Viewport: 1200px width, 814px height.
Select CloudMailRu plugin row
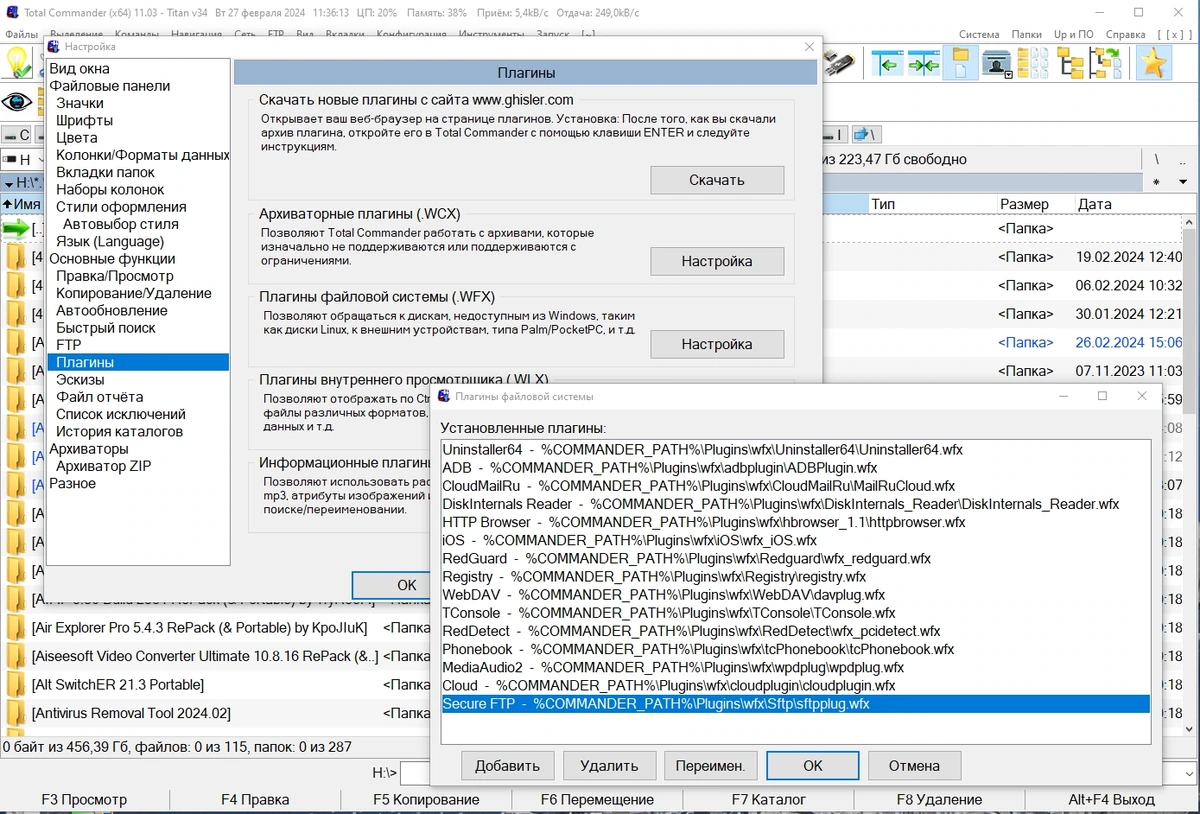click(x=796, y=486)
